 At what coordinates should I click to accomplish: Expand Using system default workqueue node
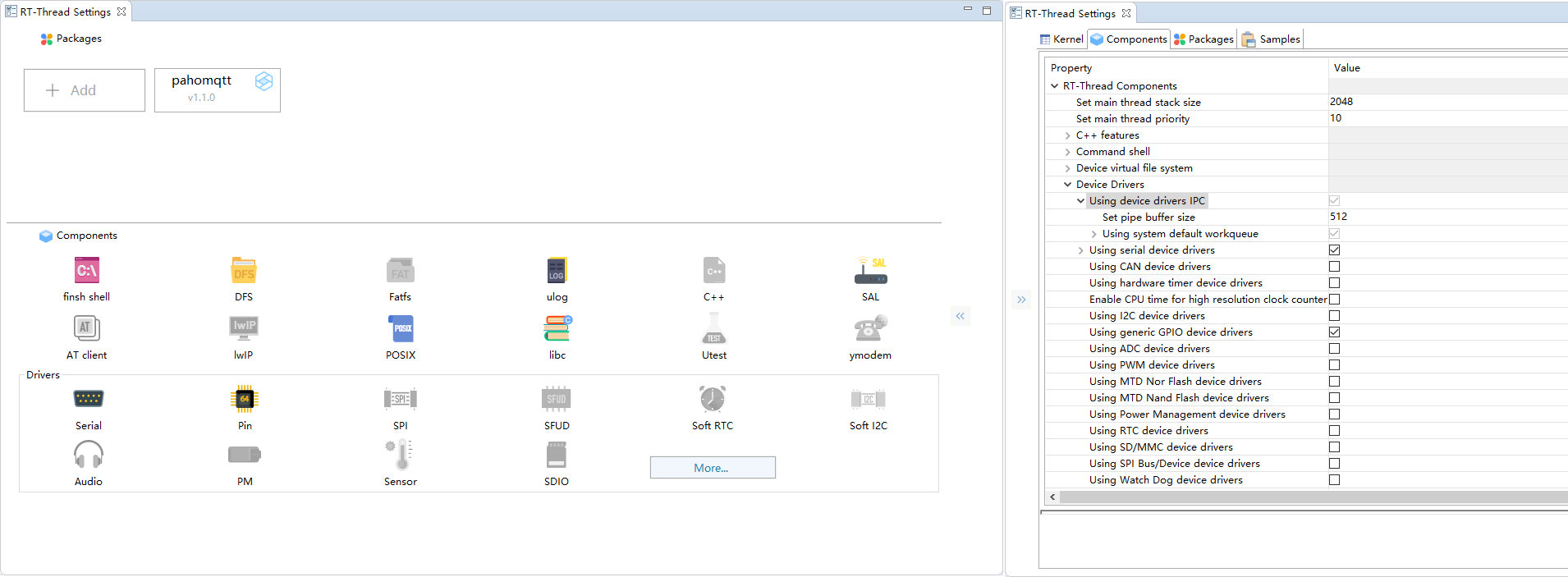pos(1093,234)
